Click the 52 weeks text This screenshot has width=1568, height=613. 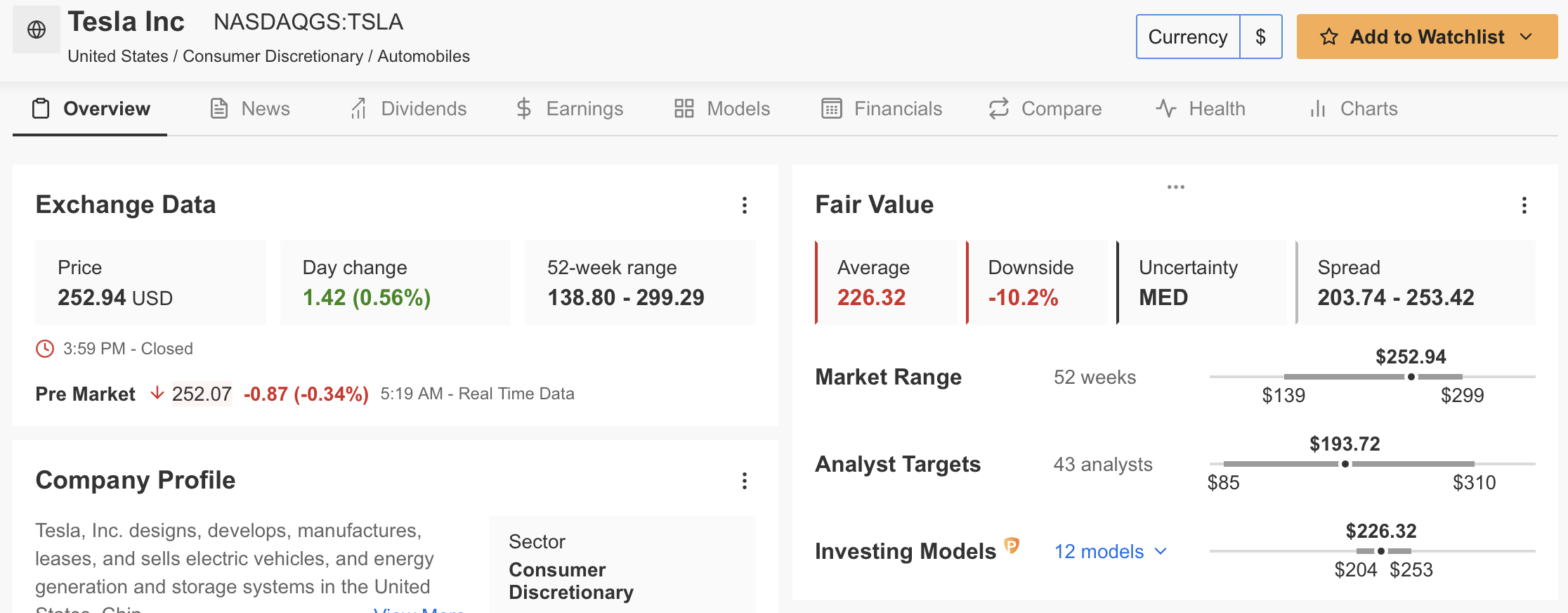(1095, 378)
